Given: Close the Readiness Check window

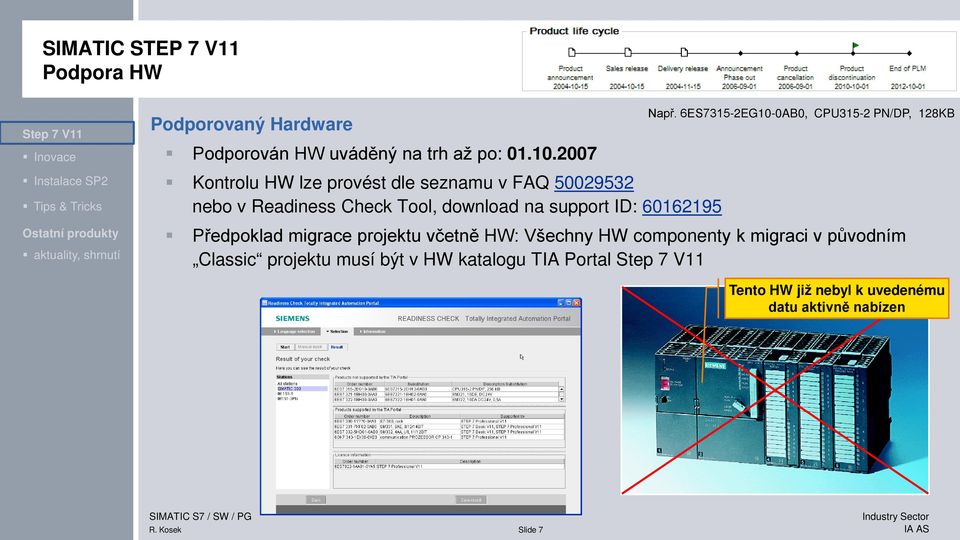Looking at the screenshot, I should pos(577,302).
